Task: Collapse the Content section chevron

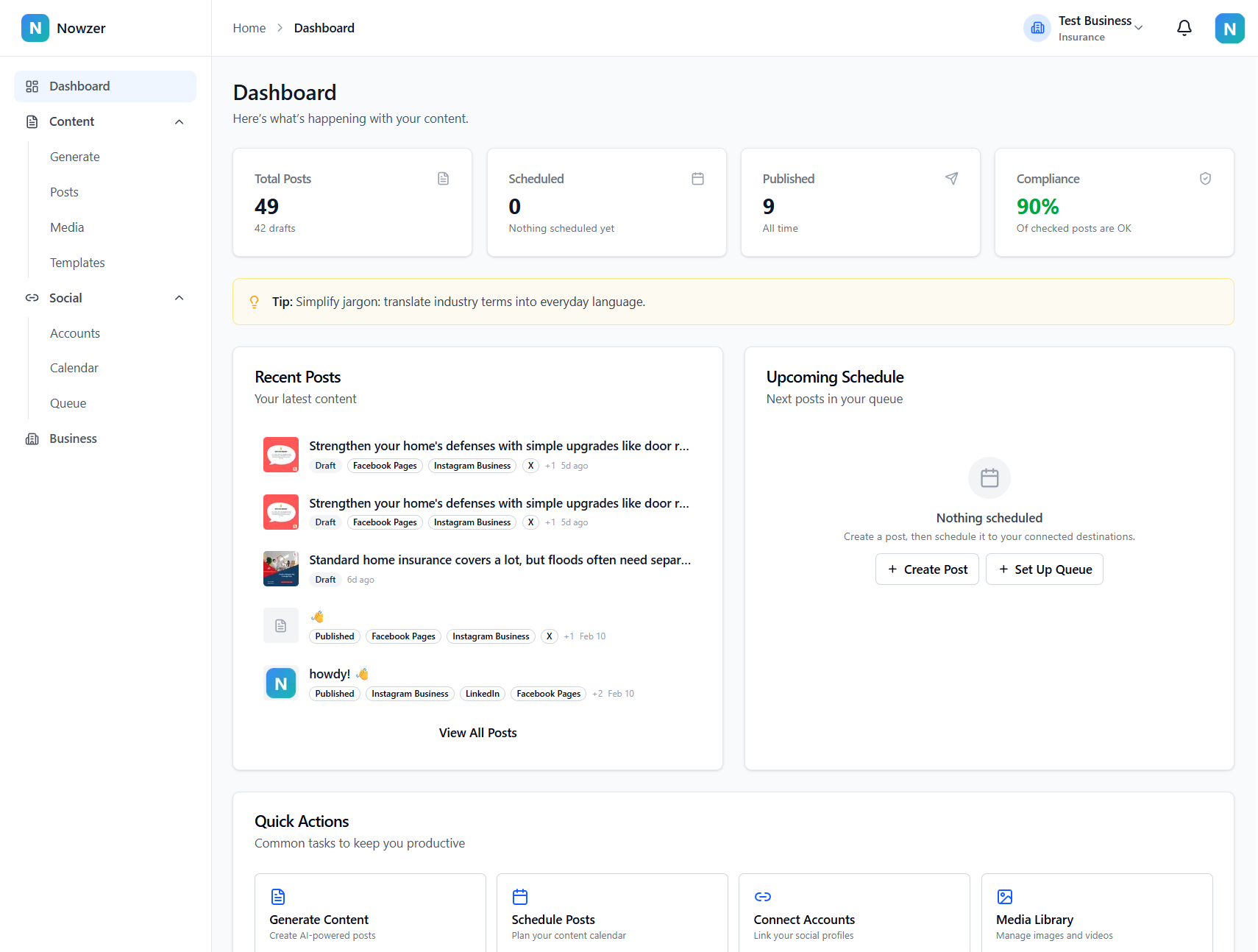Action: click(179, 122)
